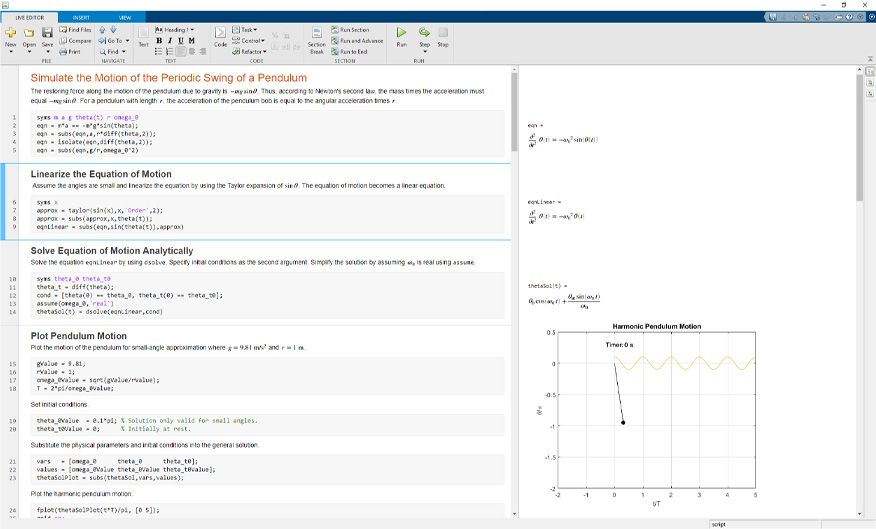Switch to the INSERT ribbon tab
The width and height of the screenshot is (876, 529).
click(80, 18)
